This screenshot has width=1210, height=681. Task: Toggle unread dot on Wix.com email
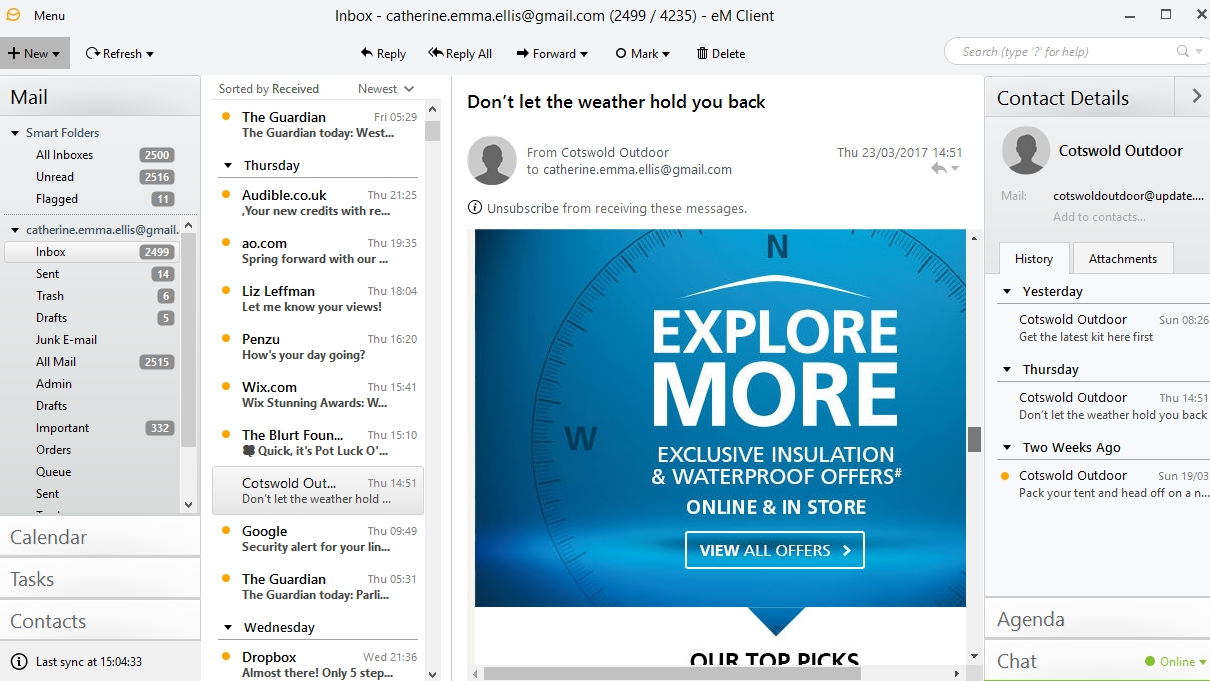click(227, 387)
